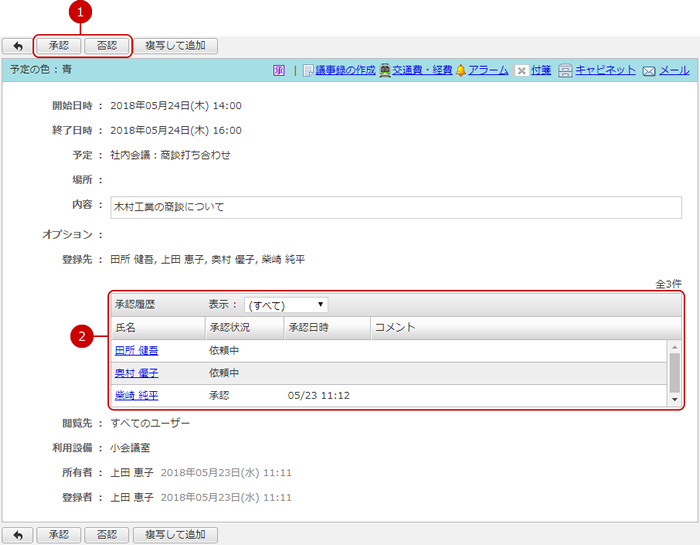Click the approval history scrollbar thumb
This screenshot has width=700, height=545.
coord(675,373)
